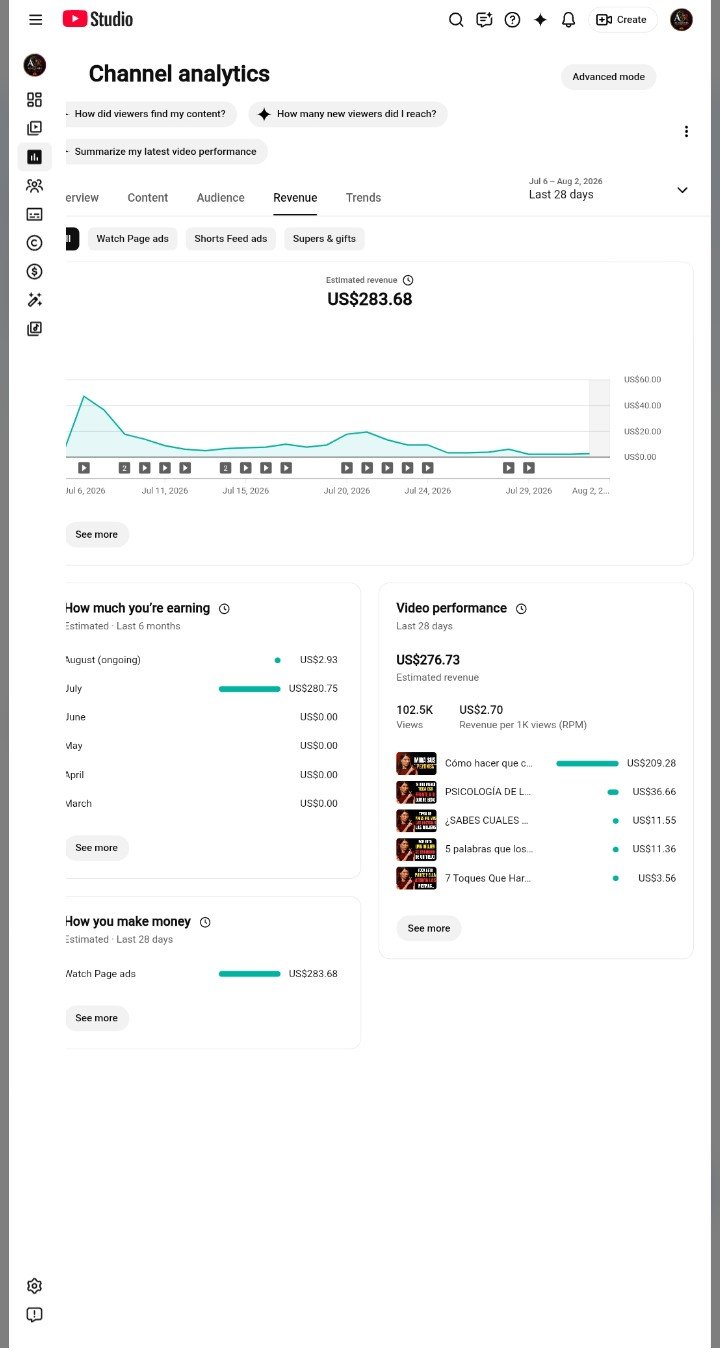Click the Advanced mode button
The image size is (720, 1354).
pos(608,77)
